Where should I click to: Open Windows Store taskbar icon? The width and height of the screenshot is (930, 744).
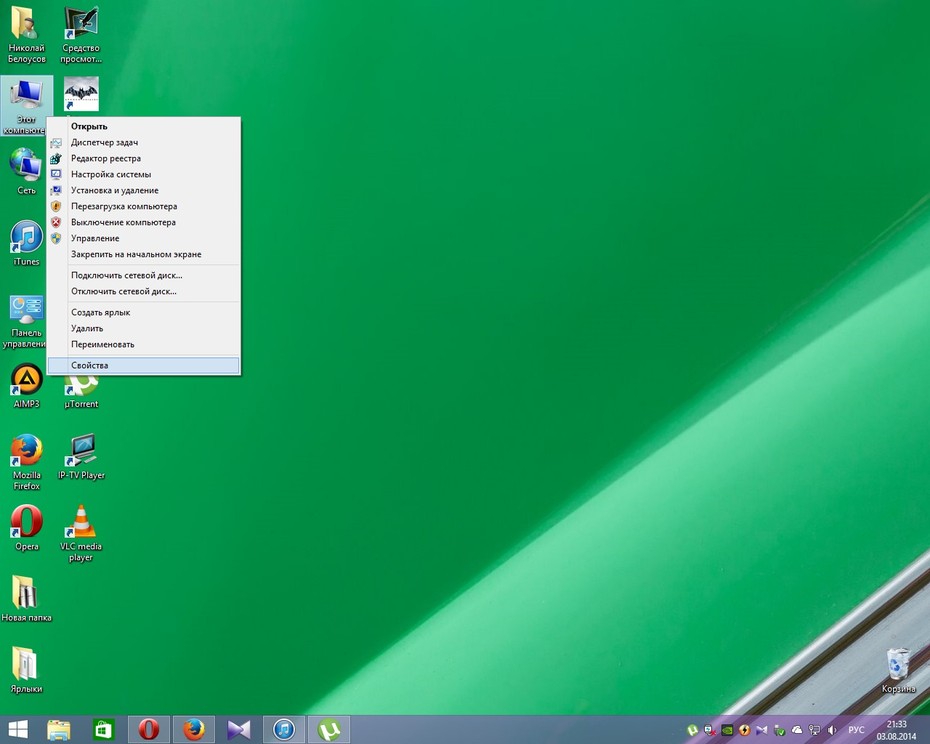pyautogui.click(x=104, y=730)
